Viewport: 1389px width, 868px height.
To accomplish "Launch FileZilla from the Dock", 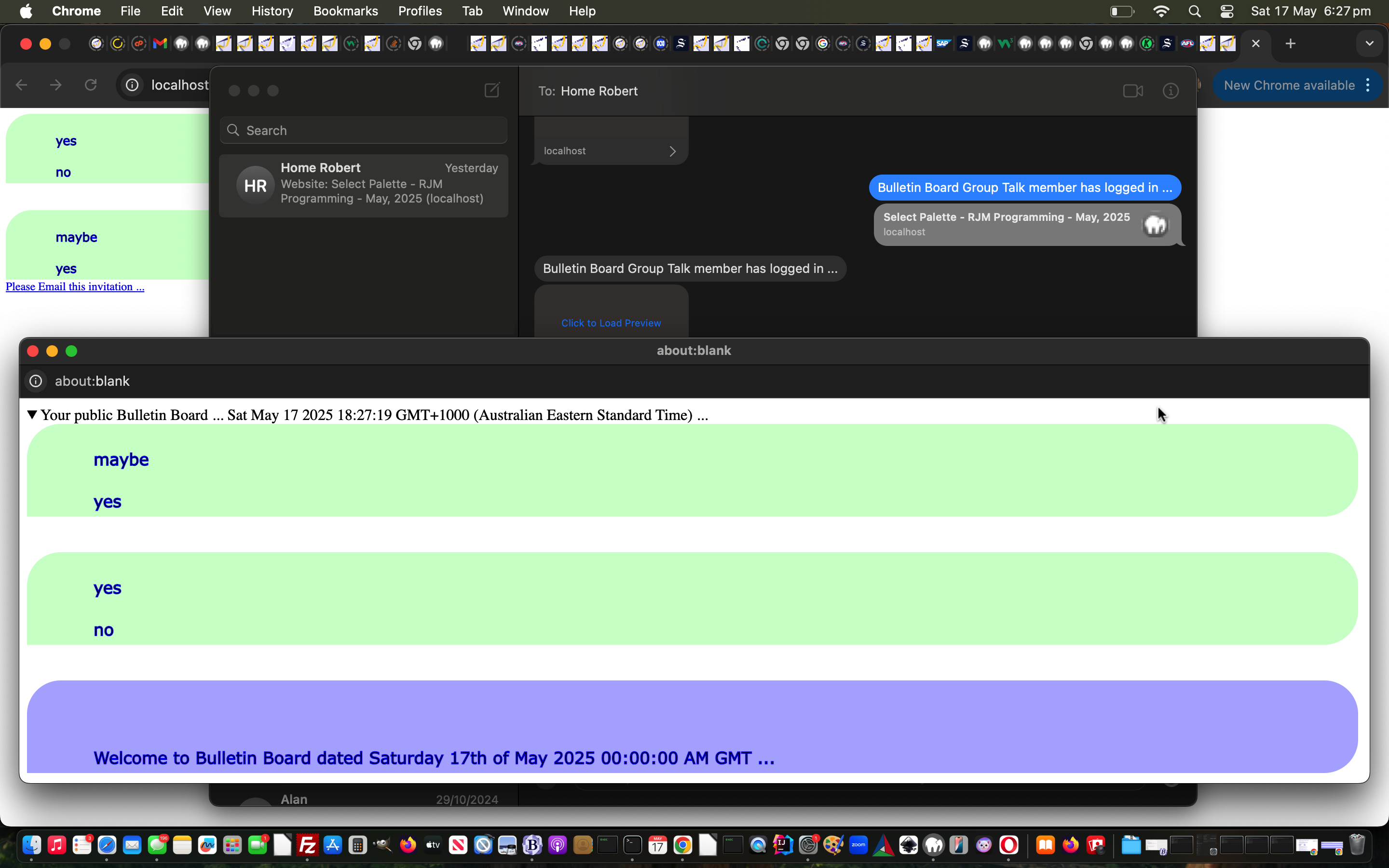I will point(308,845).
